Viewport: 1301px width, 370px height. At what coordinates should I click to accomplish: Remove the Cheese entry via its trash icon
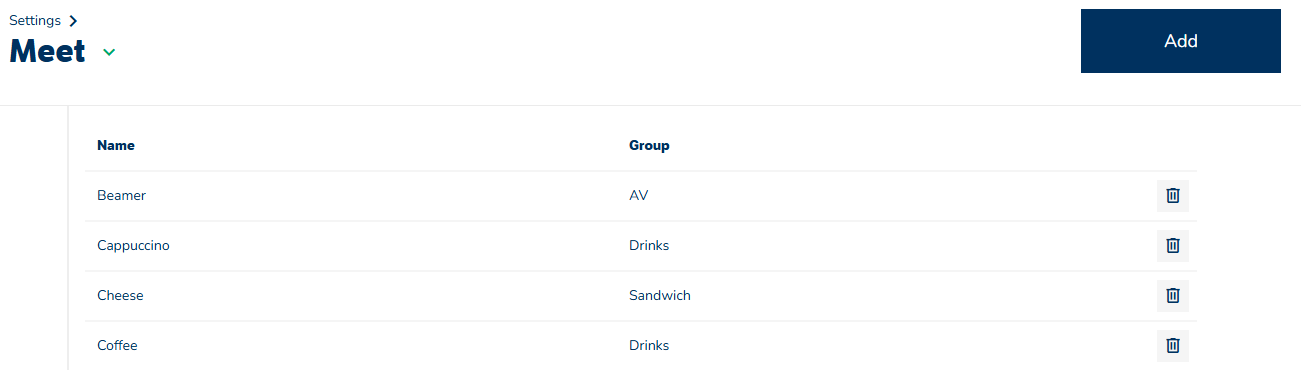(1173, 296)
